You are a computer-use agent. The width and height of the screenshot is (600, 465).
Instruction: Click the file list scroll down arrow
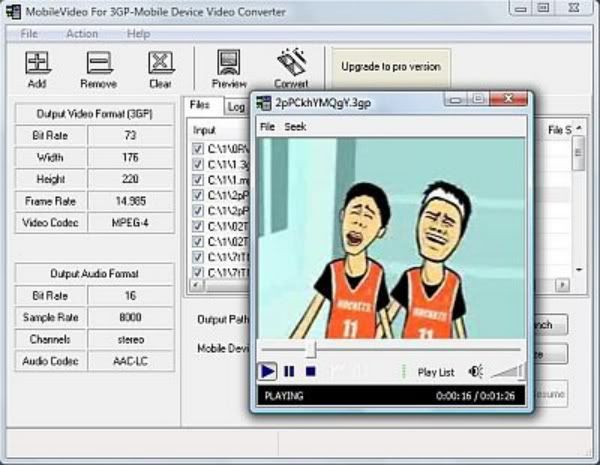coord(579,270)
